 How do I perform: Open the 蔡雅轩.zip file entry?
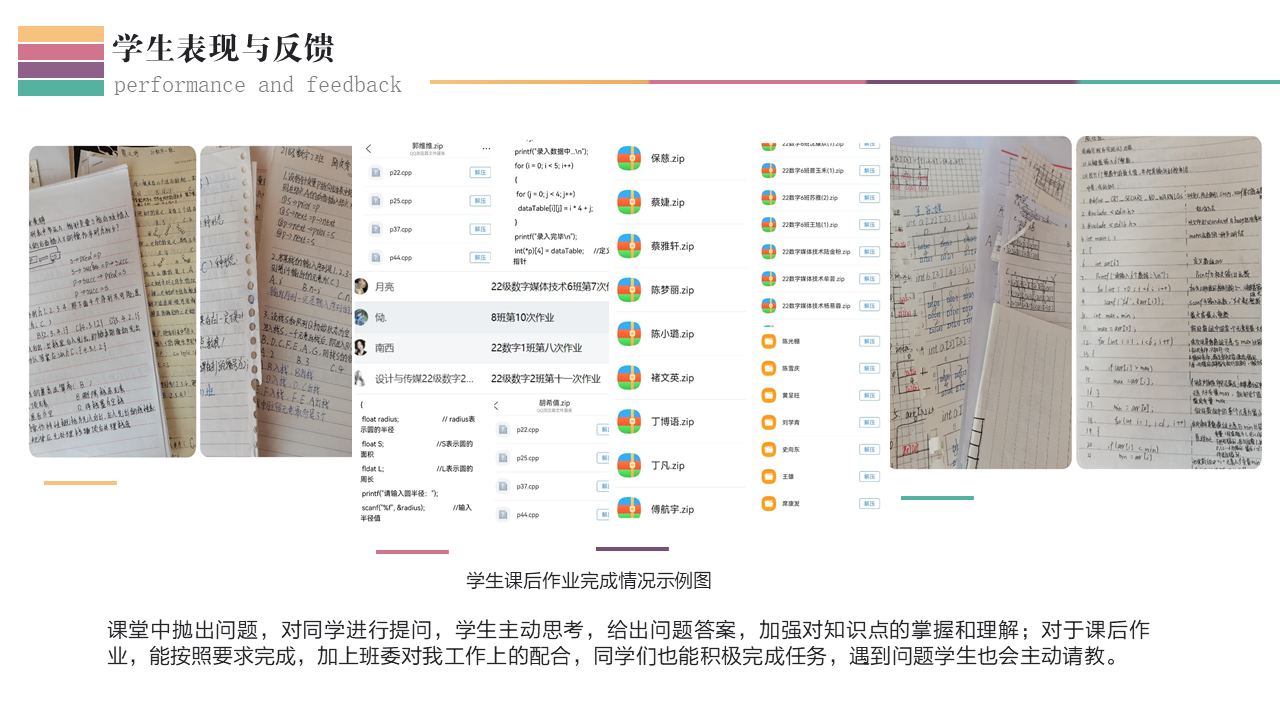click(x=672, y=246)
